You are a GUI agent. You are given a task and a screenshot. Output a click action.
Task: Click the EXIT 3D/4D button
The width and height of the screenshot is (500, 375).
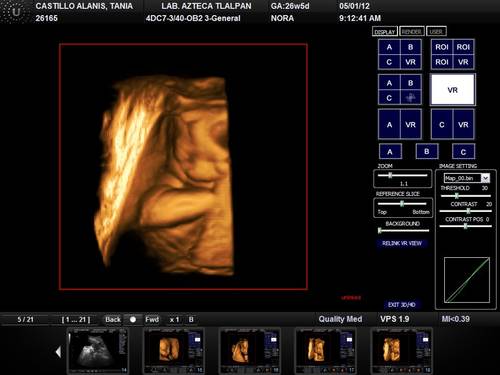tap(402, 304)
